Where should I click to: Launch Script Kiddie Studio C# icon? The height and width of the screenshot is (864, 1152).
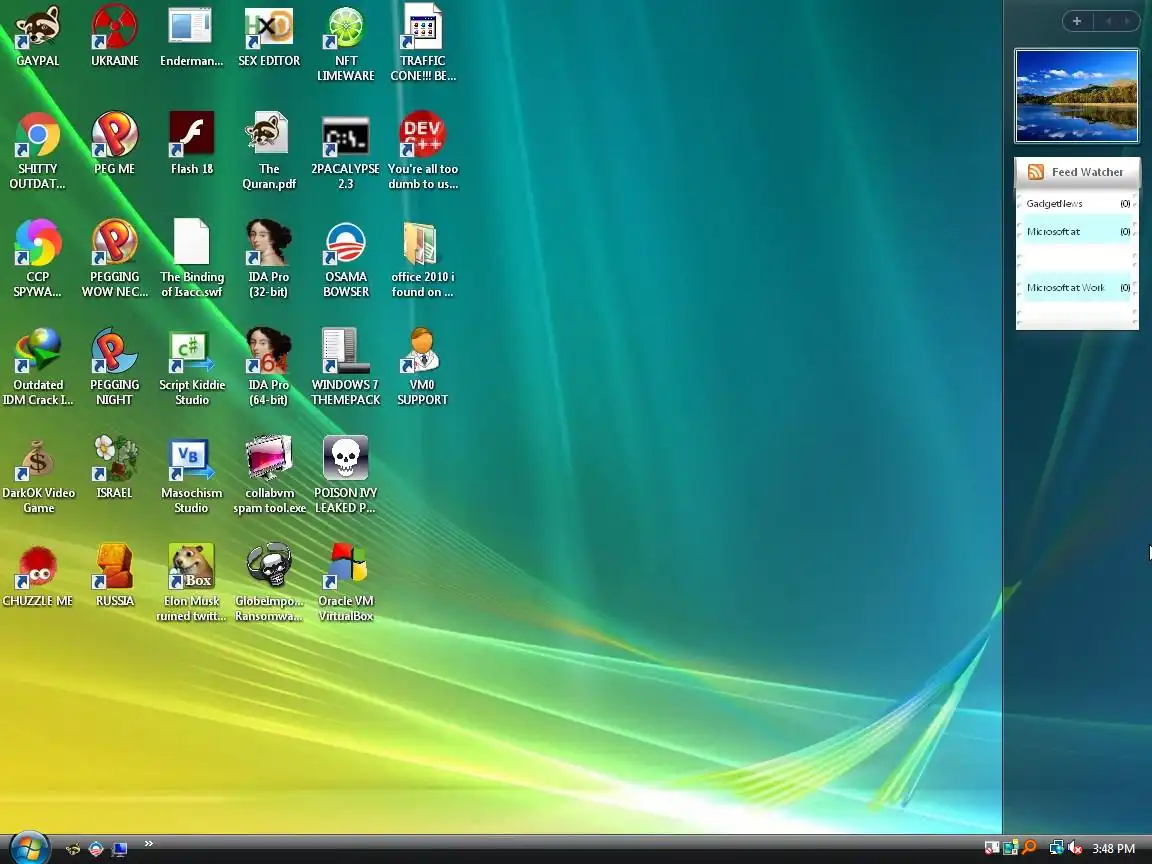[x=192, y=367]
